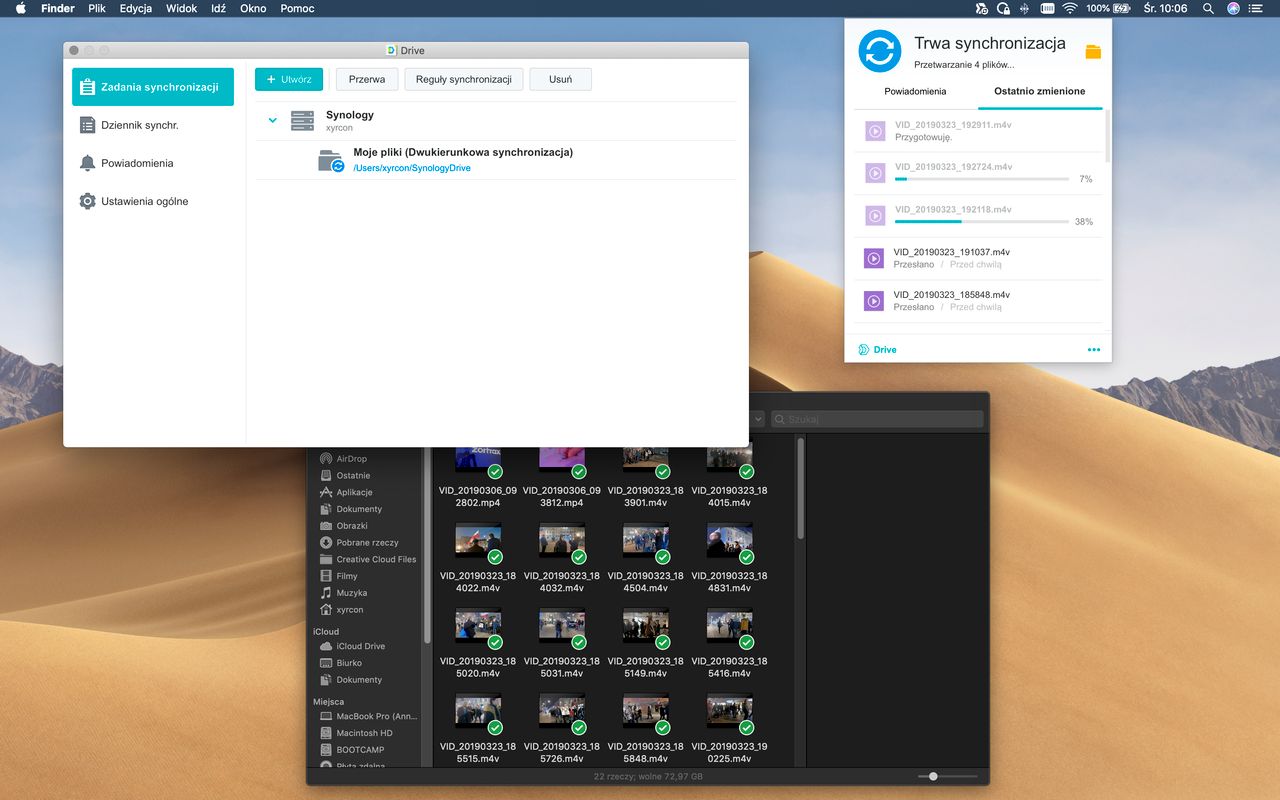The height and width of the screenshot is (800, 1280).
Task: Click the Usuń button
Action: [x=560, y=79]
